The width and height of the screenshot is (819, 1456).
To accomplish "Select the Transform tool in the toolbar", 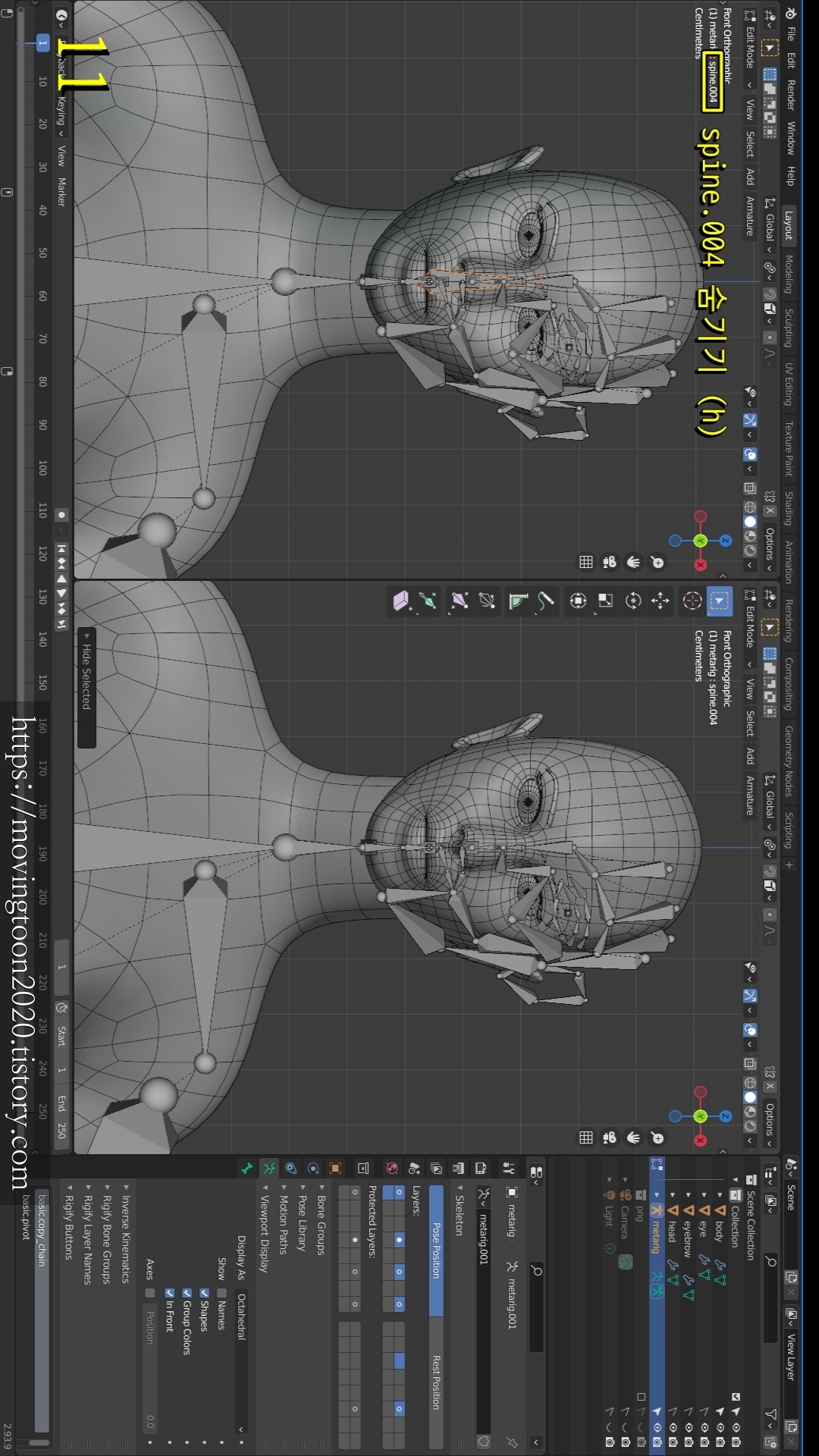I will point(578,601).
